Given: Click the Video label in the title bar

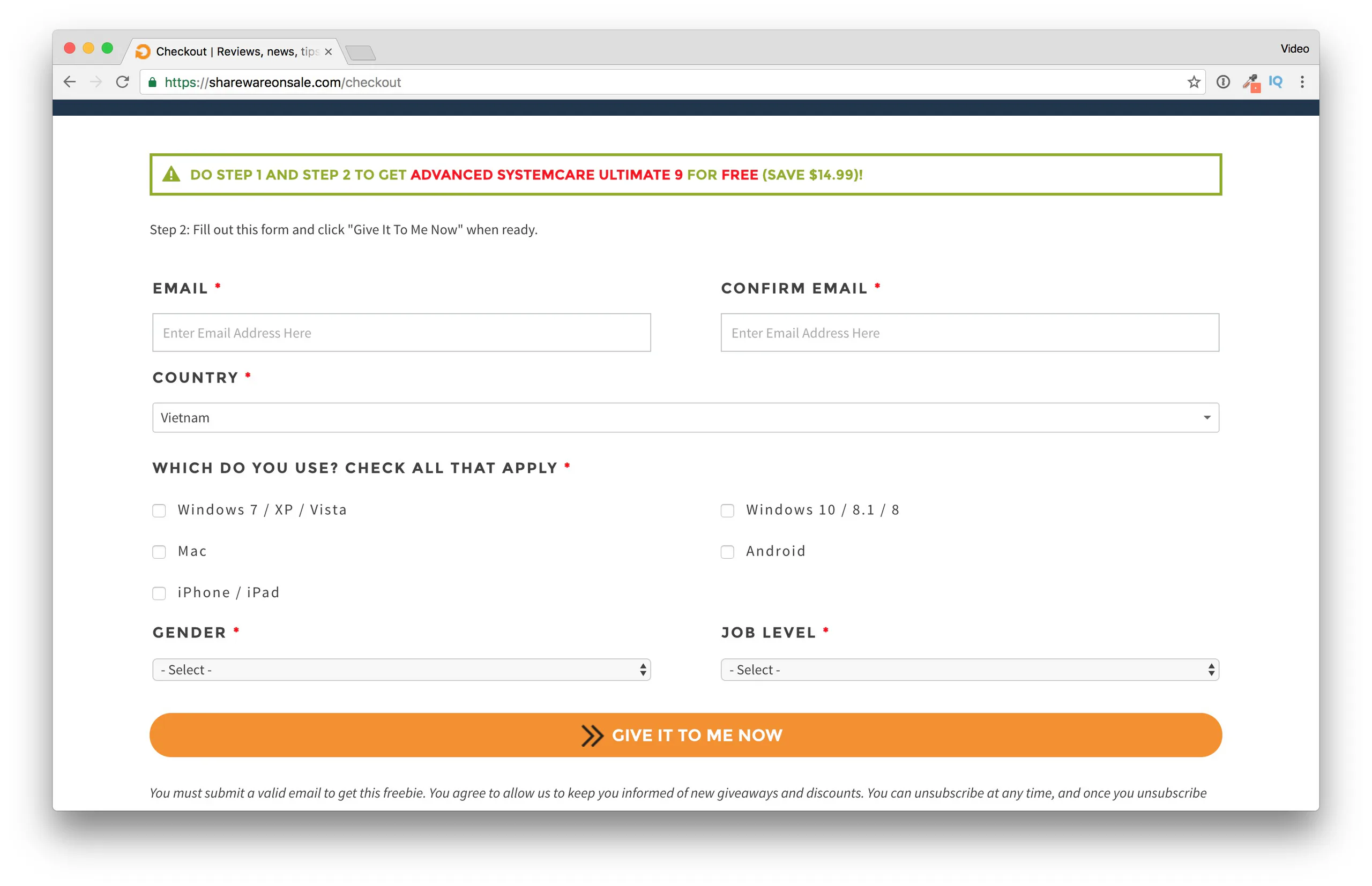Looking at the screenshot, I should (x=1294, y=49).
